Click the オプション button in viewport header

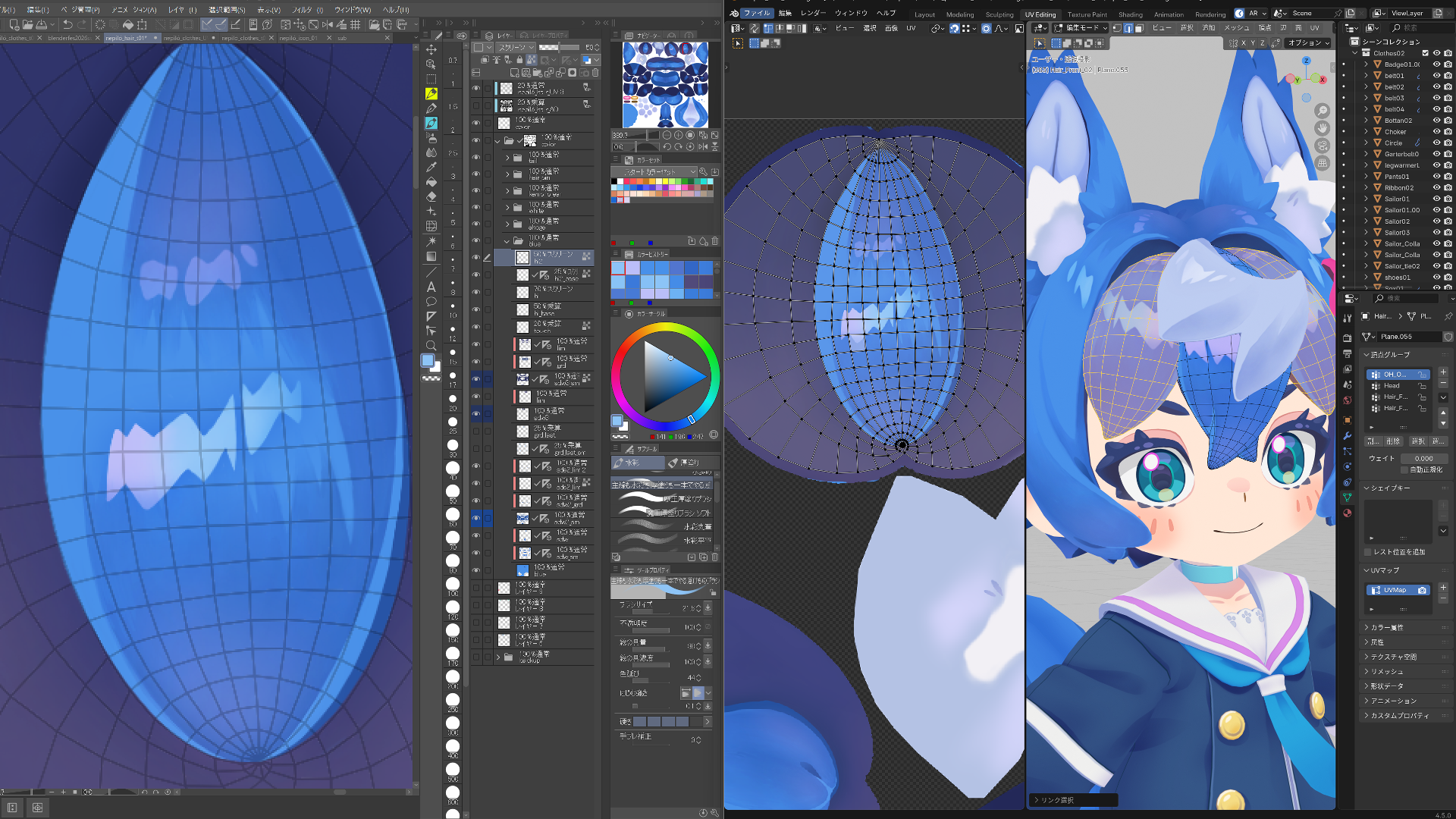(x=1308, y=43)
